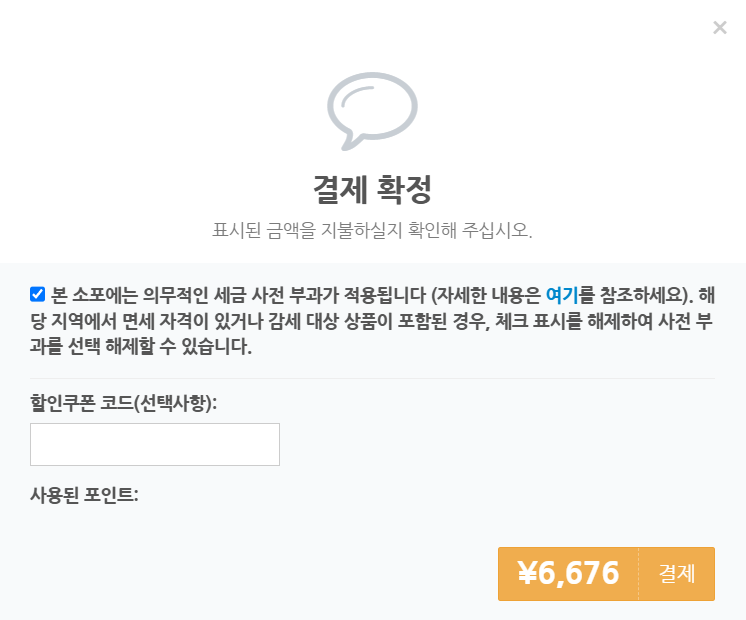Open the 여기 details link
Viewport: 746px width, 620px height.
pyautogui.click(x=561, y=295)
